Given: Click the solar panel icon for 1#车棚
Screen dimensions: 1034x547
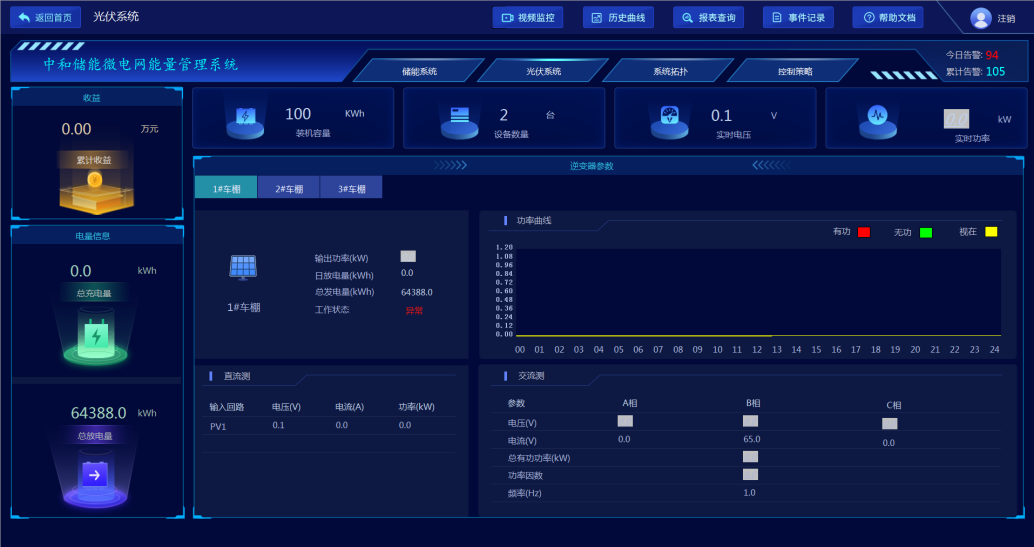Looking at the screenshot, I should tap(243, 267).
